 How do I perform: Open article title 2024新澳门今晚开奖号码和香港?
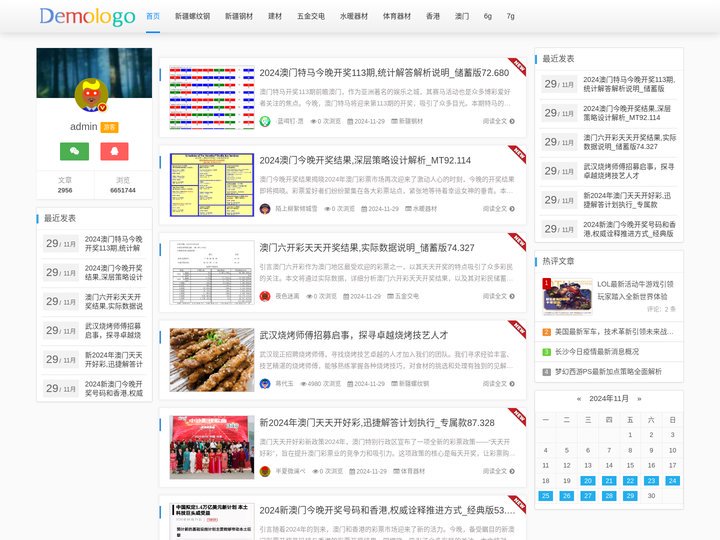(387, 510)
